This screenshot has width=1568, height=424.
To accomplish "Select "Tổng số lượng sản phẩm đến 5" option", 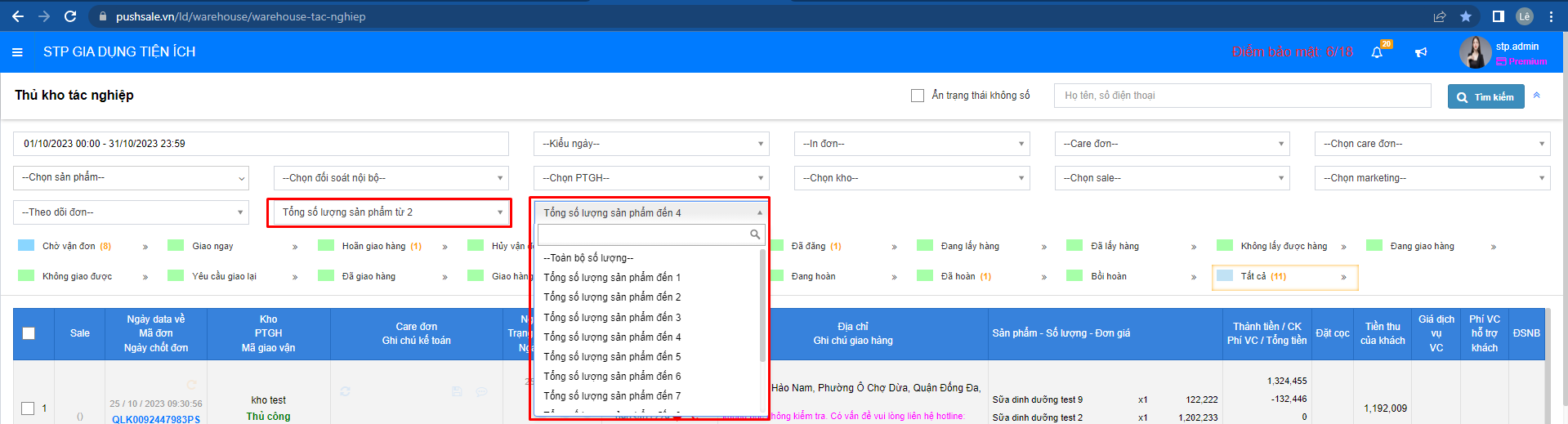I will tap(612, 357).
